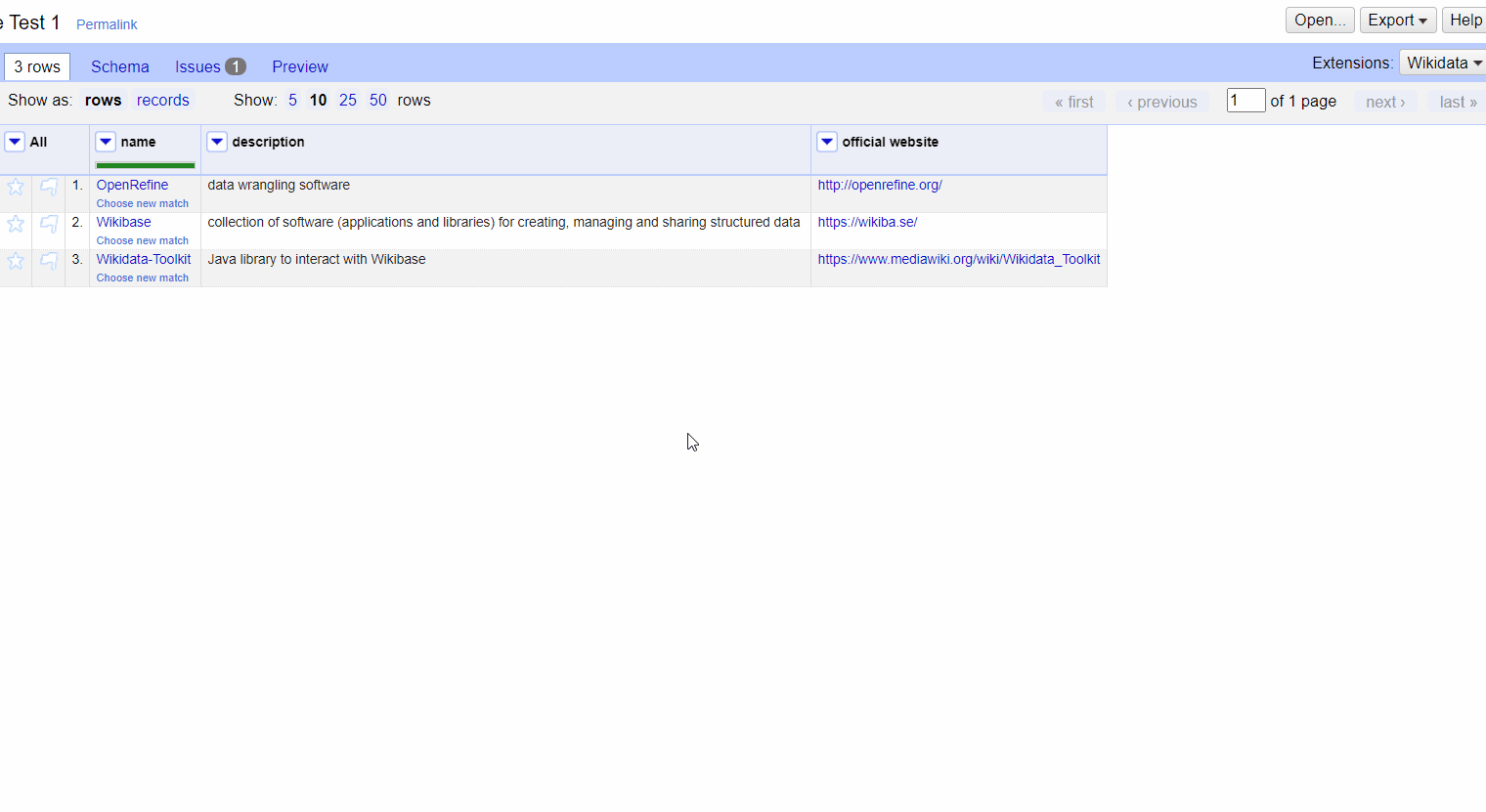
Task: Choose new match for Wikibase
Action: tap(143, 240)
